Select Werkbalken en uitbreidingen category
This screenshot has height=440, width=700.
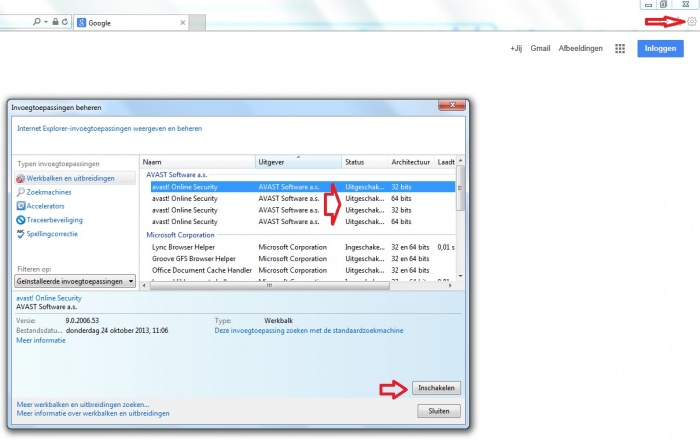pos(75,178)
